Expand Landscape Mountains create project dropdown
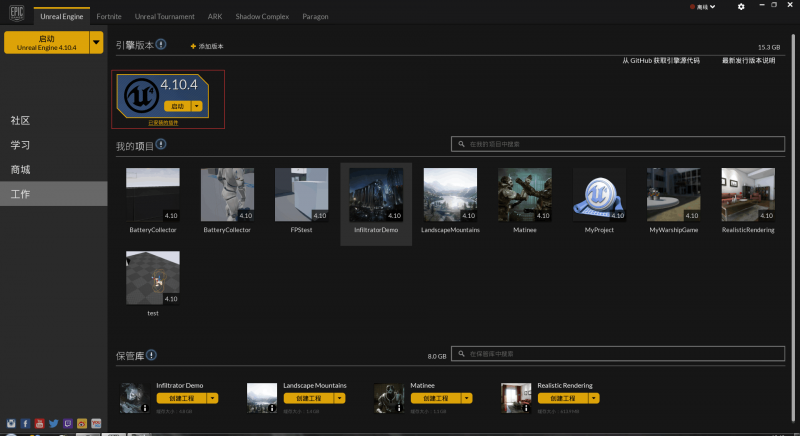 click(x=340, y=398)
